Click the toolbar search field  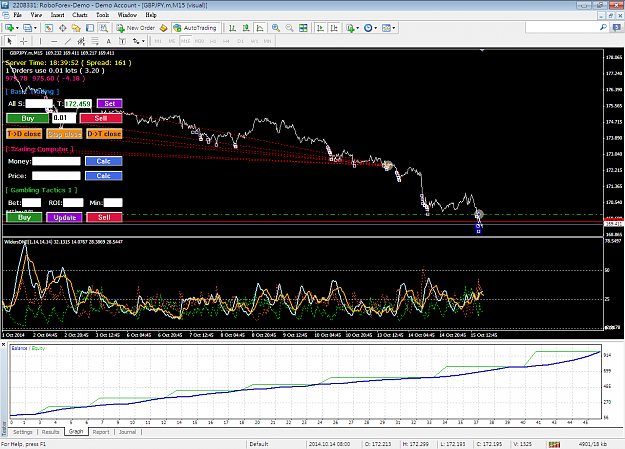coord(562,27)
